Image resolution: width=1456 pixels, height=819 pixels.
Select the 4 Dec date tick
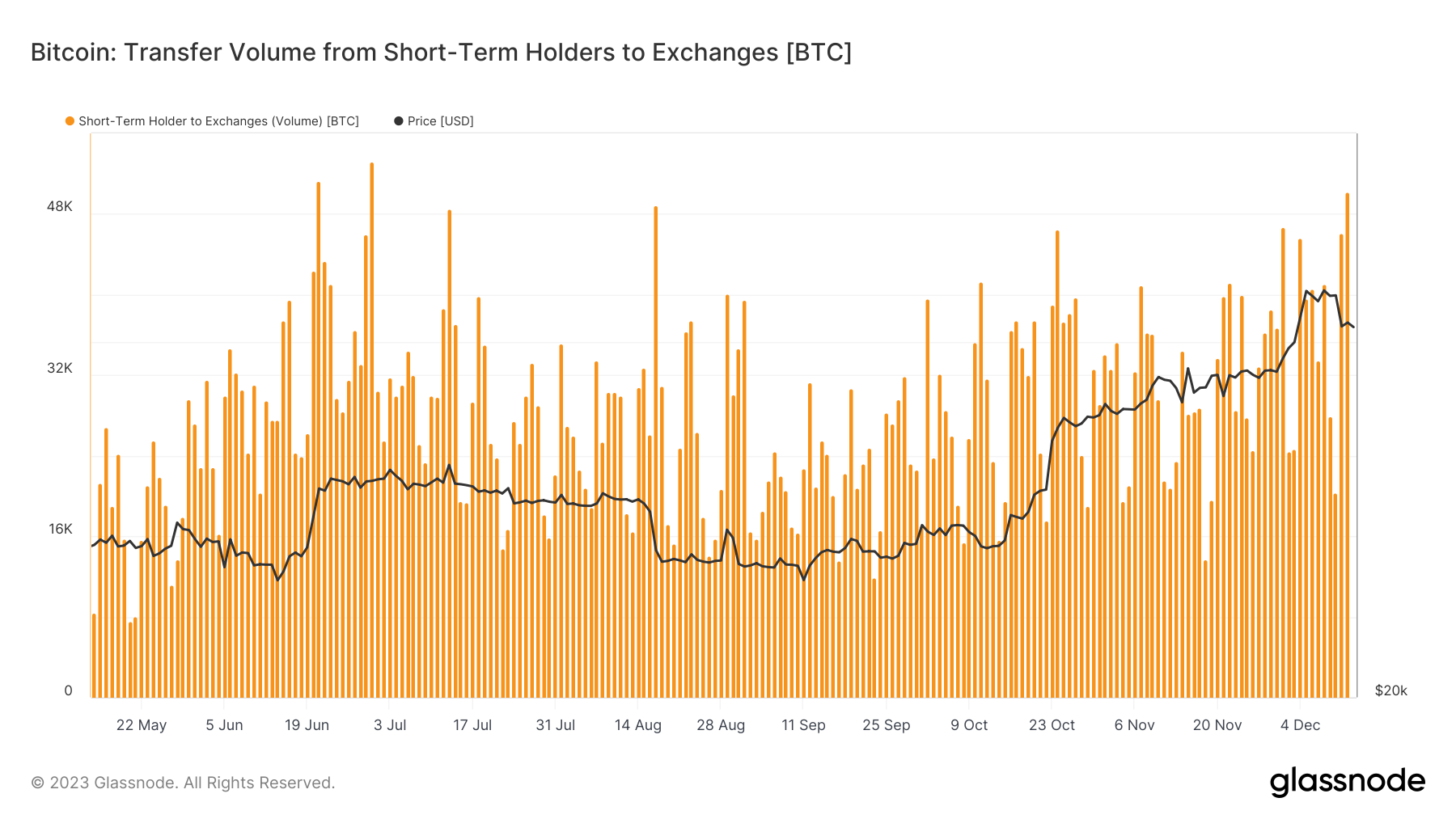point(1300,725)
